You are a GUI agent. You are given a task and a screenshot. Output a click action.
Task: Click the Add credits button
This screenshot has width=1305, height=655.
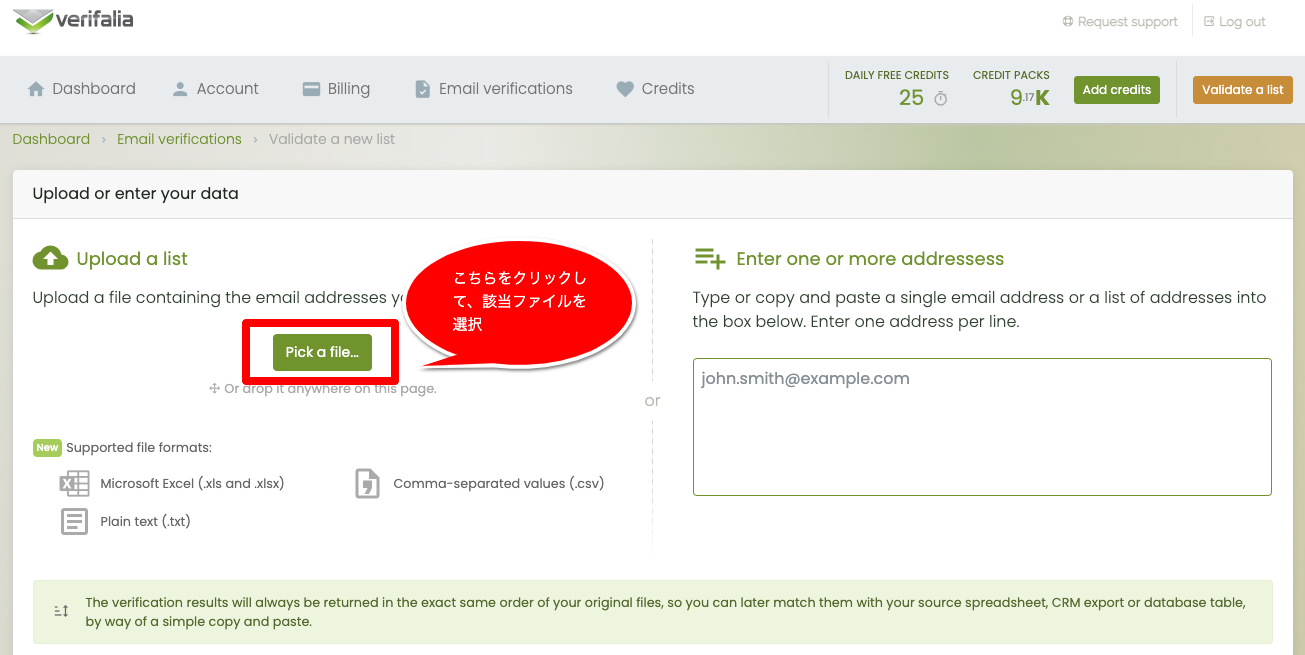click(x=1117, y=90)
